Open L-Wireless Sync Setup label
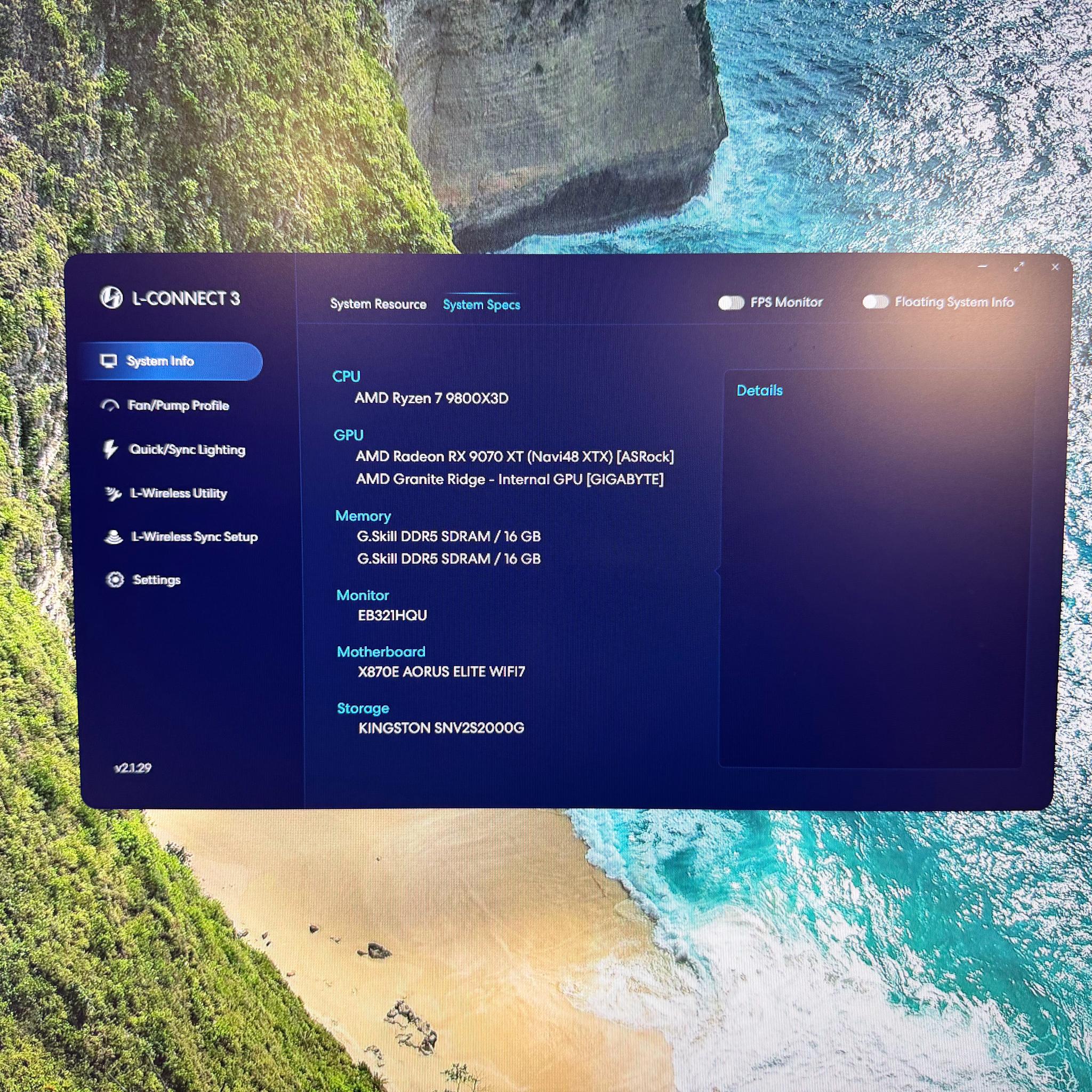The image size is (1092, 1092). (x=195, y=536)
